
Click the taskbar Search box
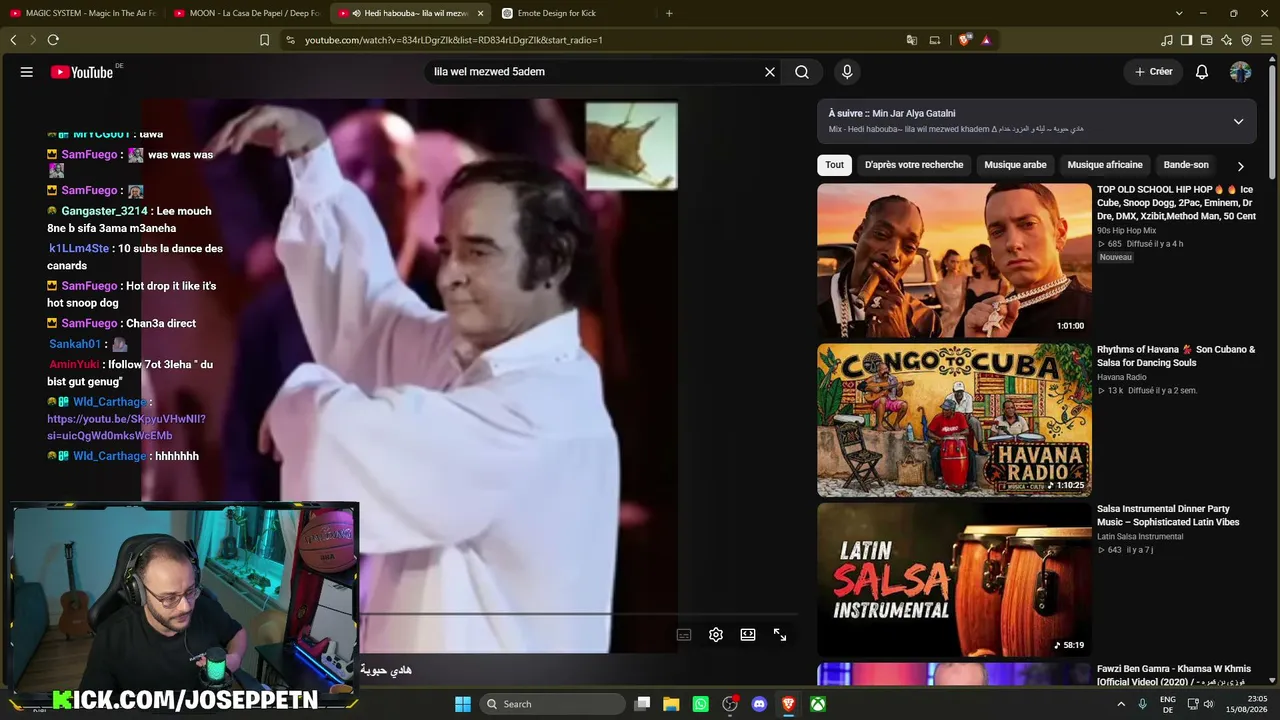click(550, 704)
